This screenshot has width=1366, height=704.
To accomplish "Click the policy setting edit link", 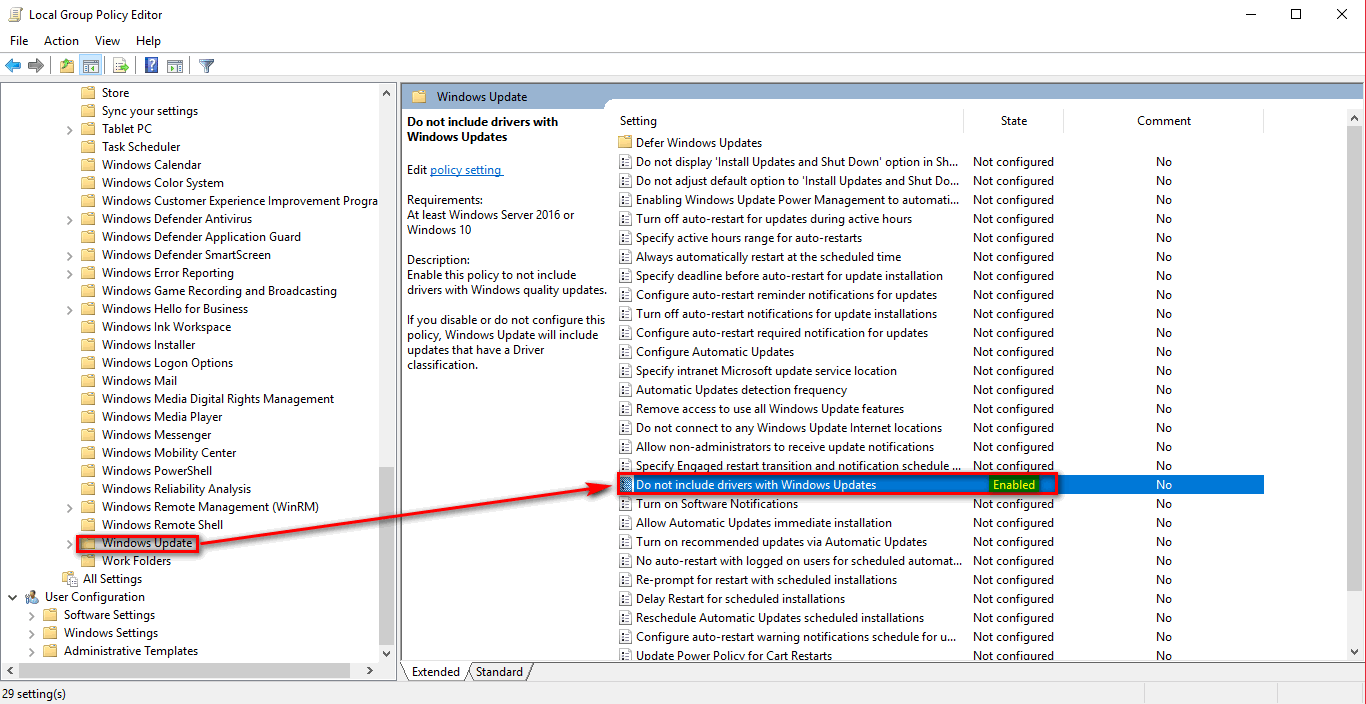I will pos(466,170).
